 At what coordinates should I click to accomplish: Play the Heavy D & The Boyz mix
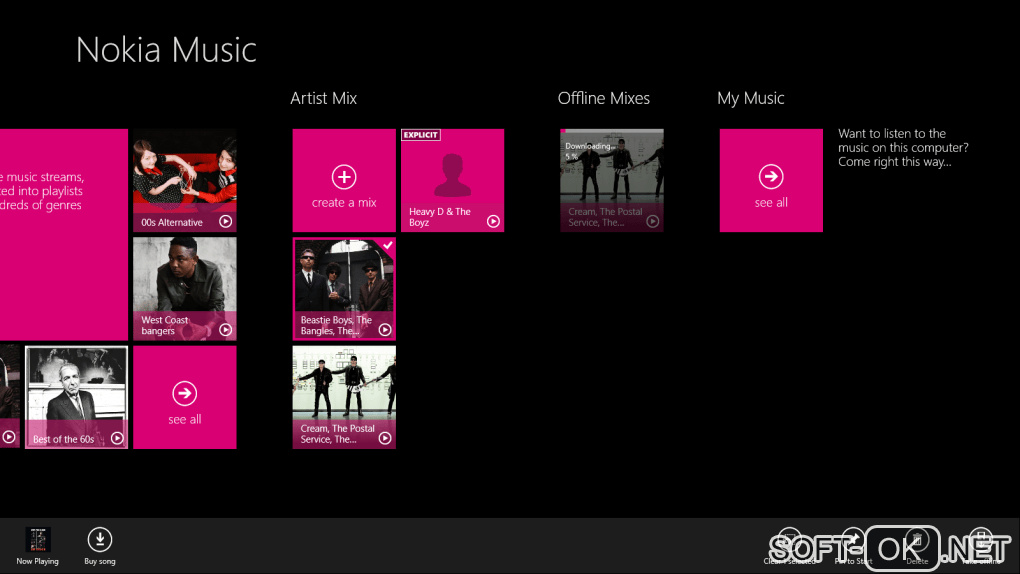(x=494, y=221)
